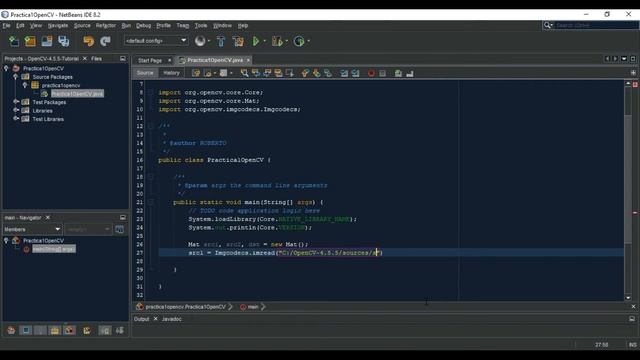Click the History view button
640x360 pixels.
tap(171, 73)
